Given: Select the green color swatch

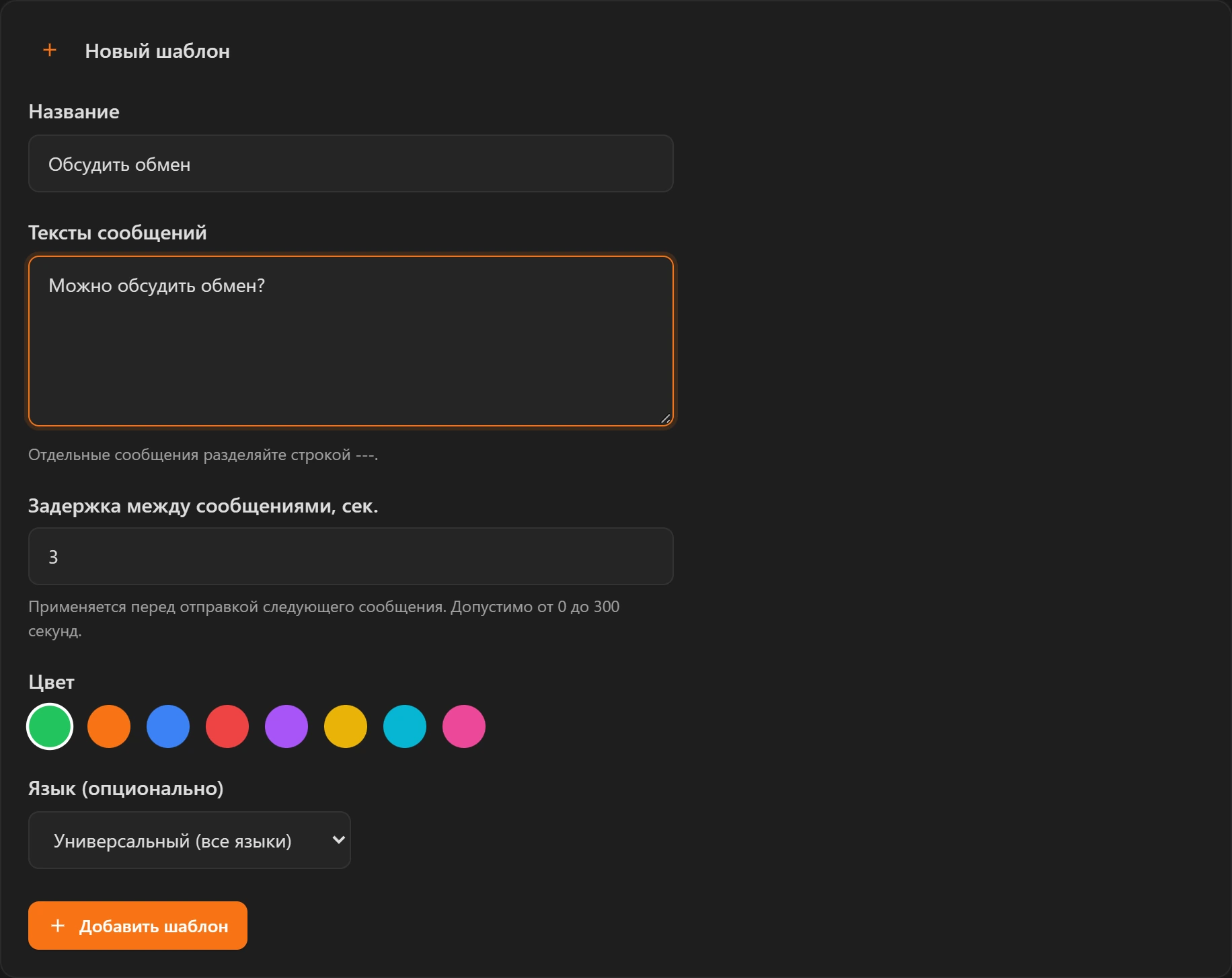Looking at the screenshot, I should (50, 726).
